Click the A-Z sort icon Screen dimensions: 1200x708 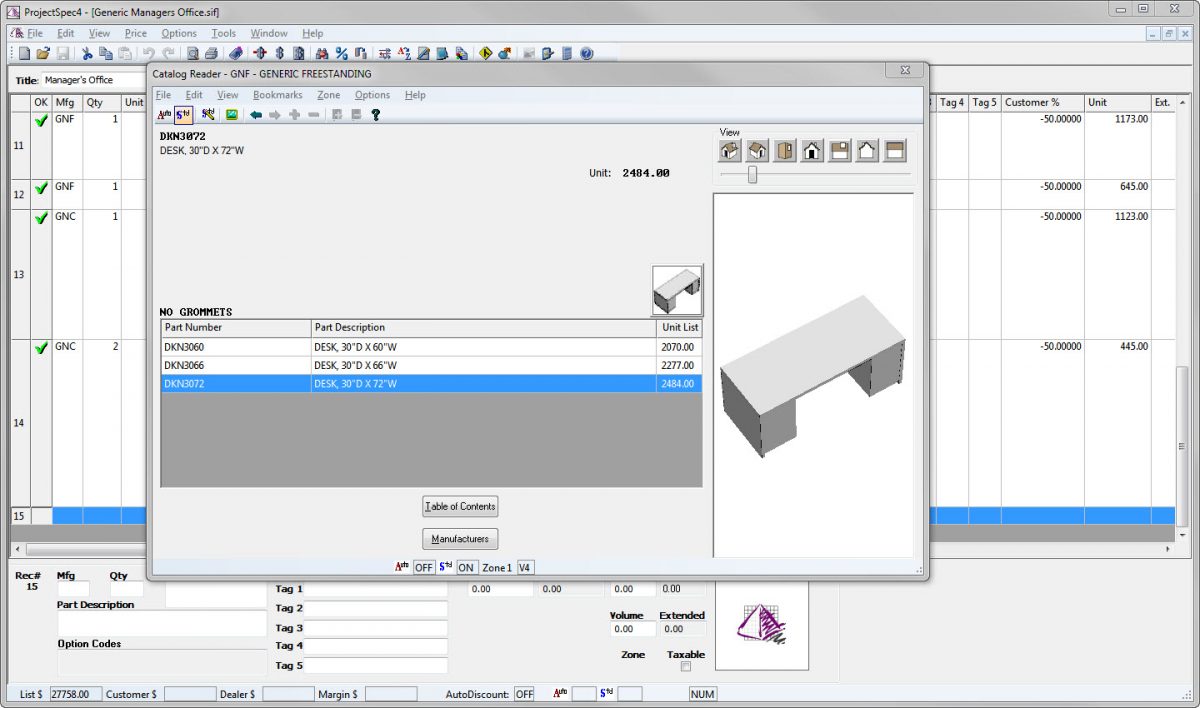click(x=404, y=54)
